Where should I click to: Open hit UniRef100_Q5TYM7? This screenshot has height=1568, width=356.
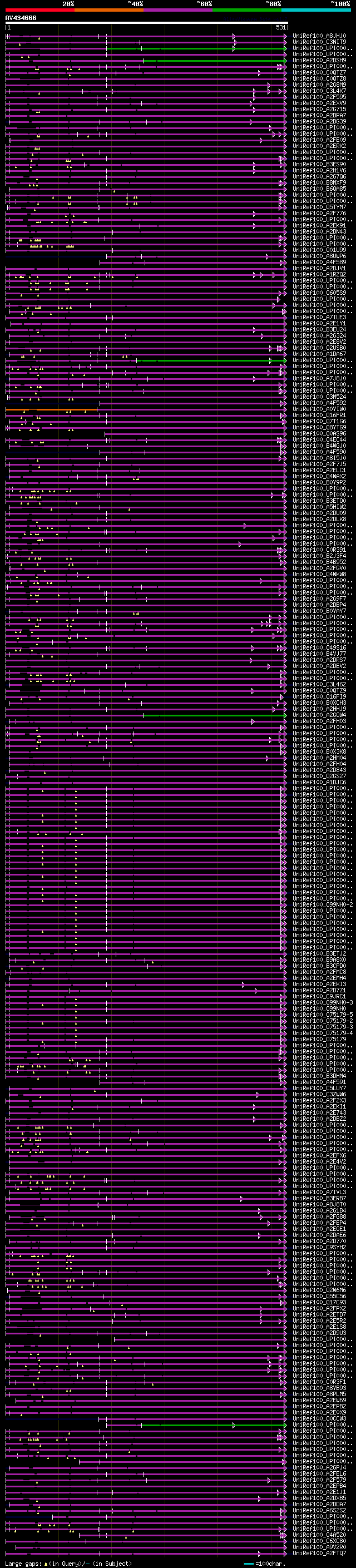(x=319, y=207)
